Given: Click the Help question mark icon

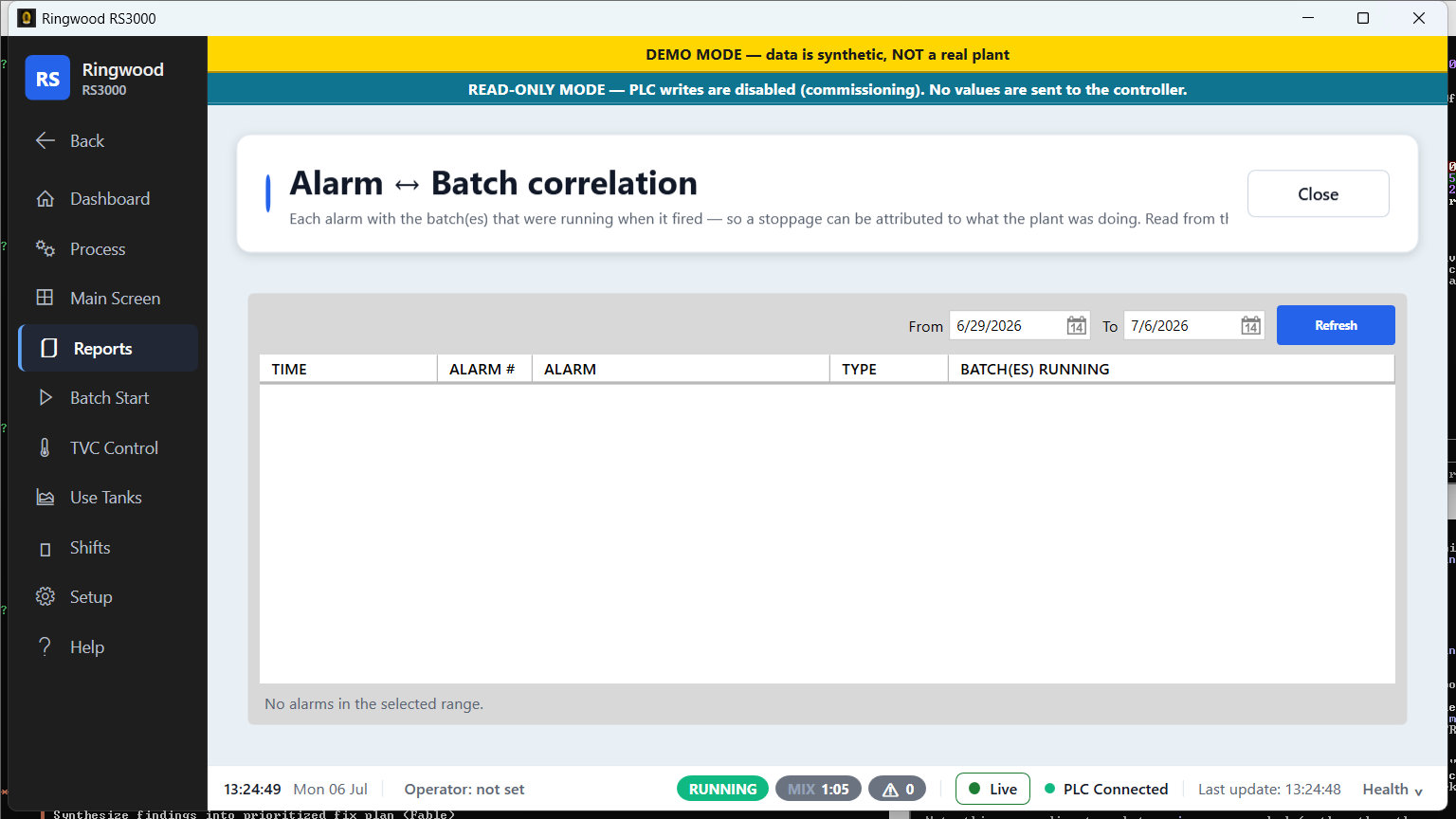Looking at the screenshot, I should [45, 646].
